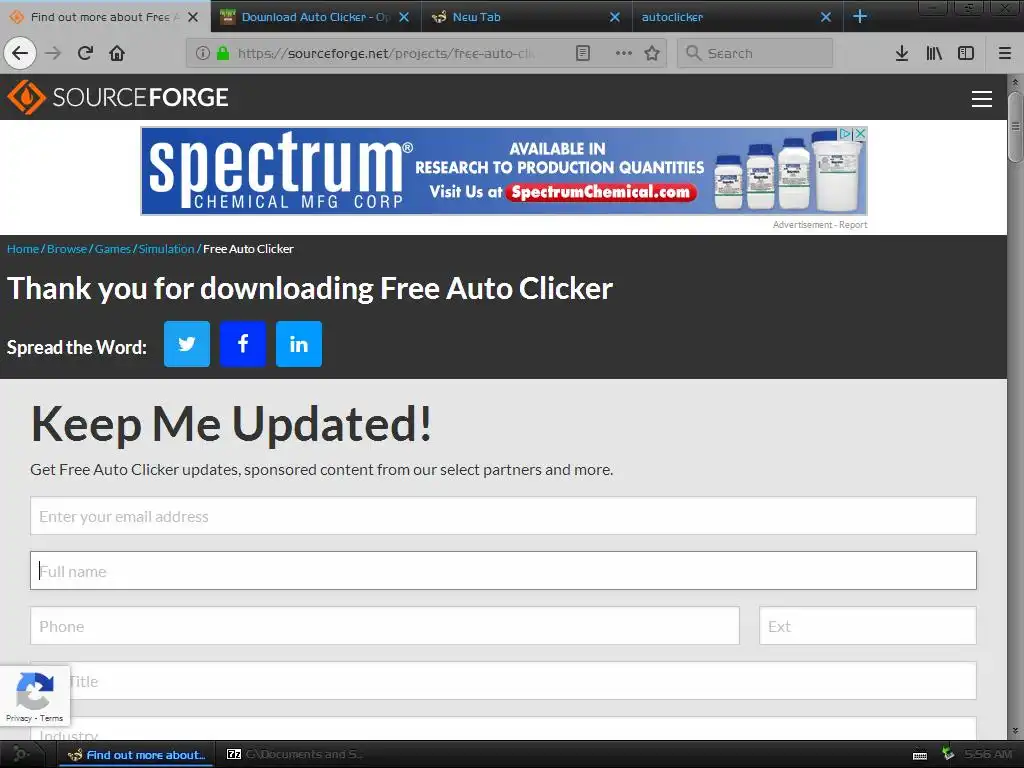This screenshot has height=768, width=1024.
Task: Click the Simulation breadcrumb link
Action: point(167,249)
